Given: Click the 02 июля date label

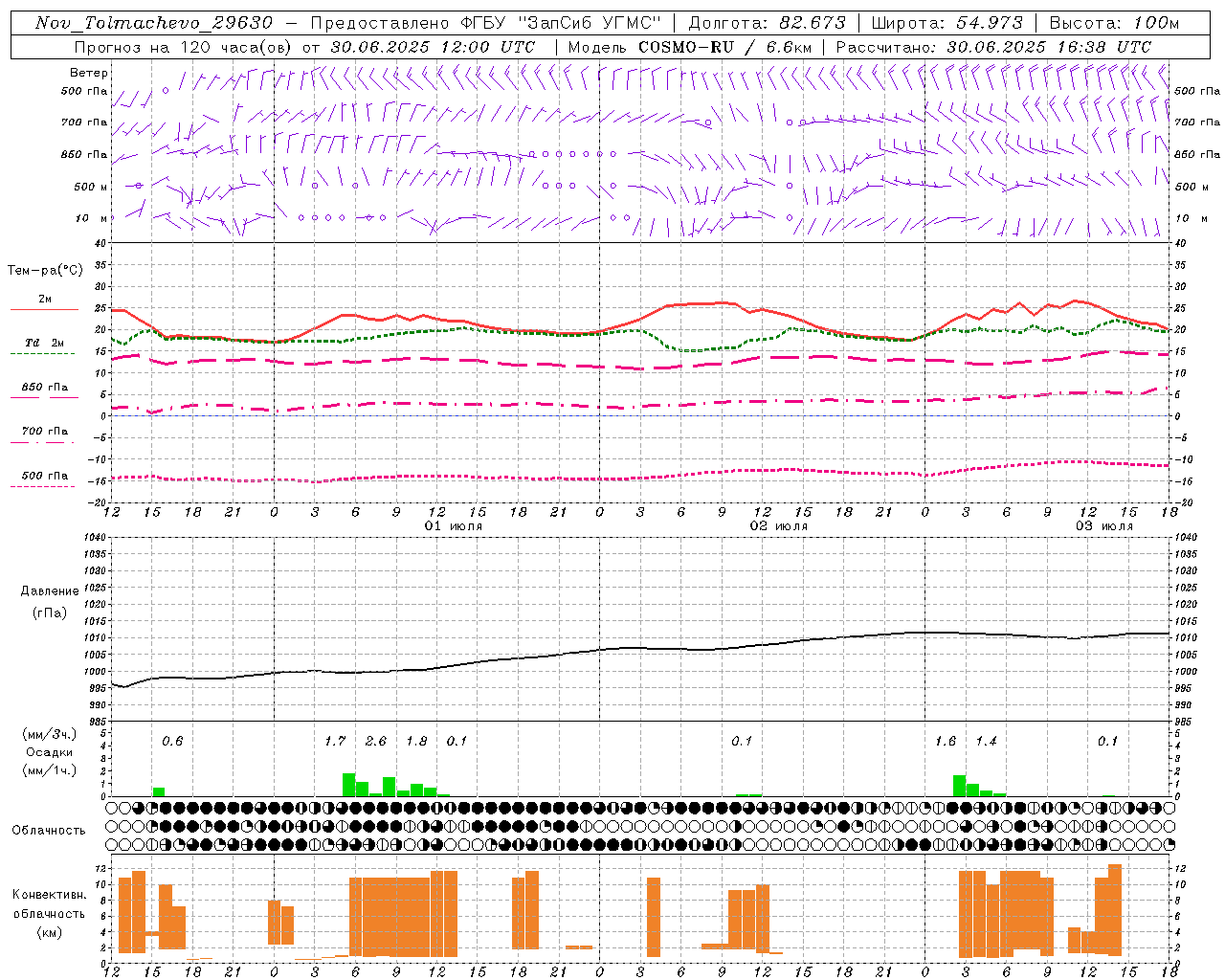Looking at the screenshot, I should [x=779, y=526].
